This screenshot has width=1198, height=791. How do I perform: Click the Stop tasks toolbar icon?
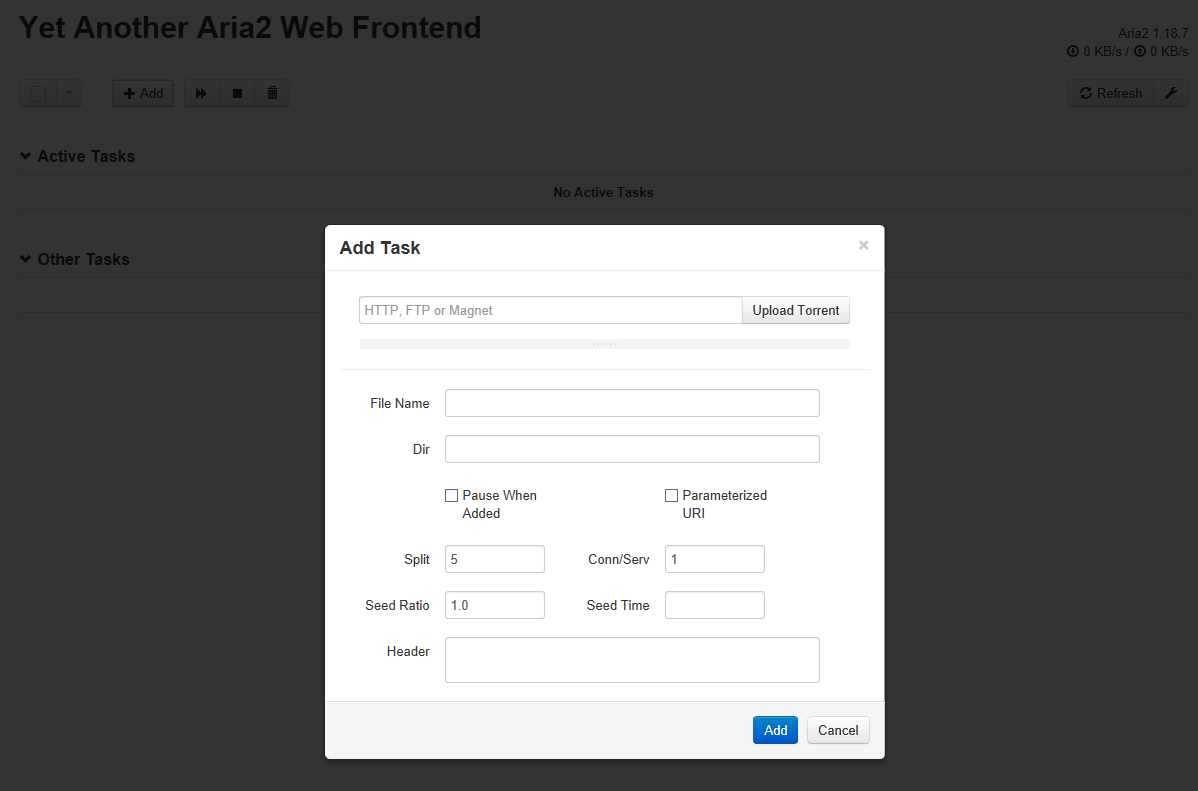(x=236, y=92)
